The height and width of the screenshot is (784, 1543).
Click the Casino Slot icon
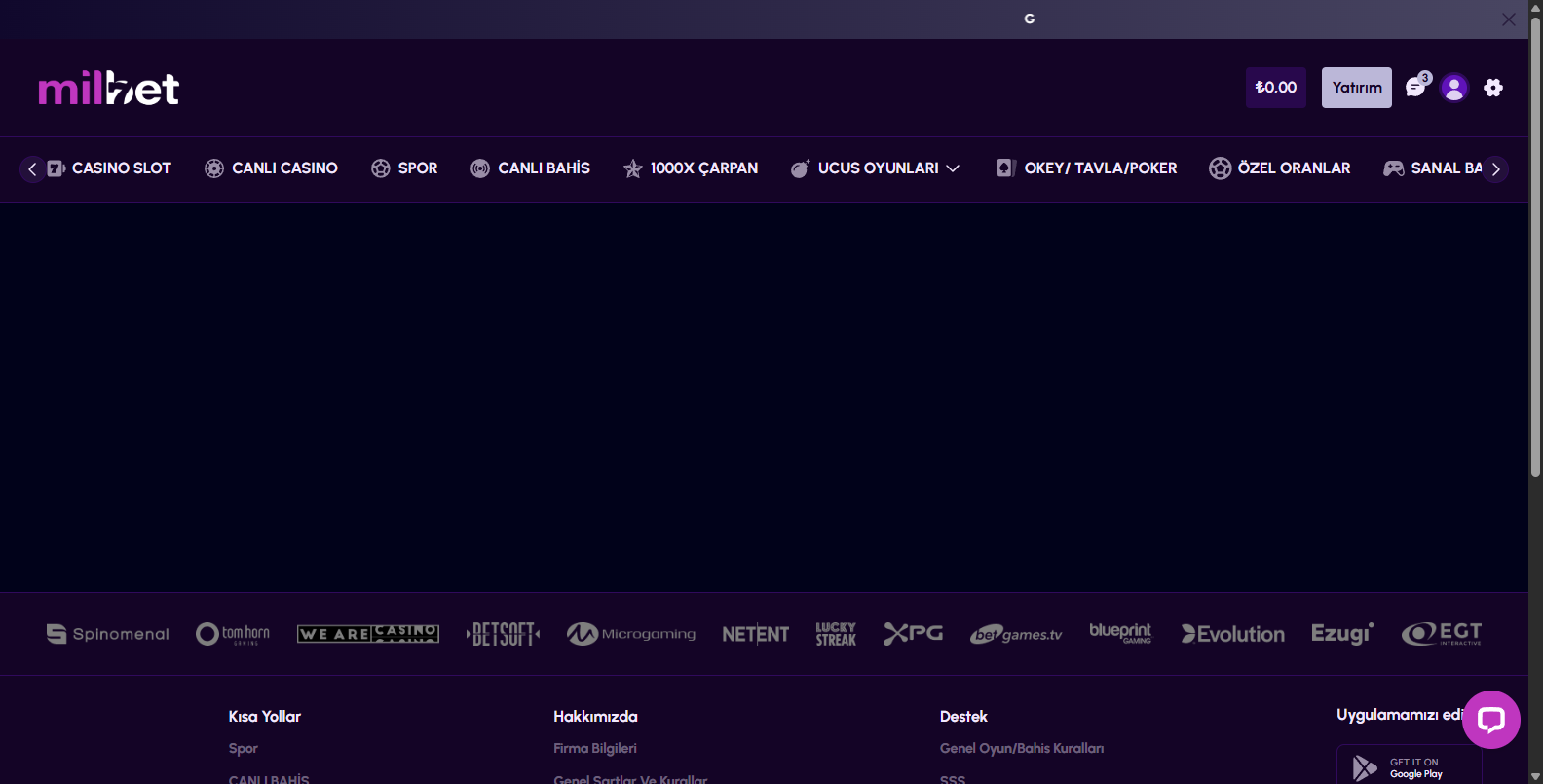[x=56, y=168]
